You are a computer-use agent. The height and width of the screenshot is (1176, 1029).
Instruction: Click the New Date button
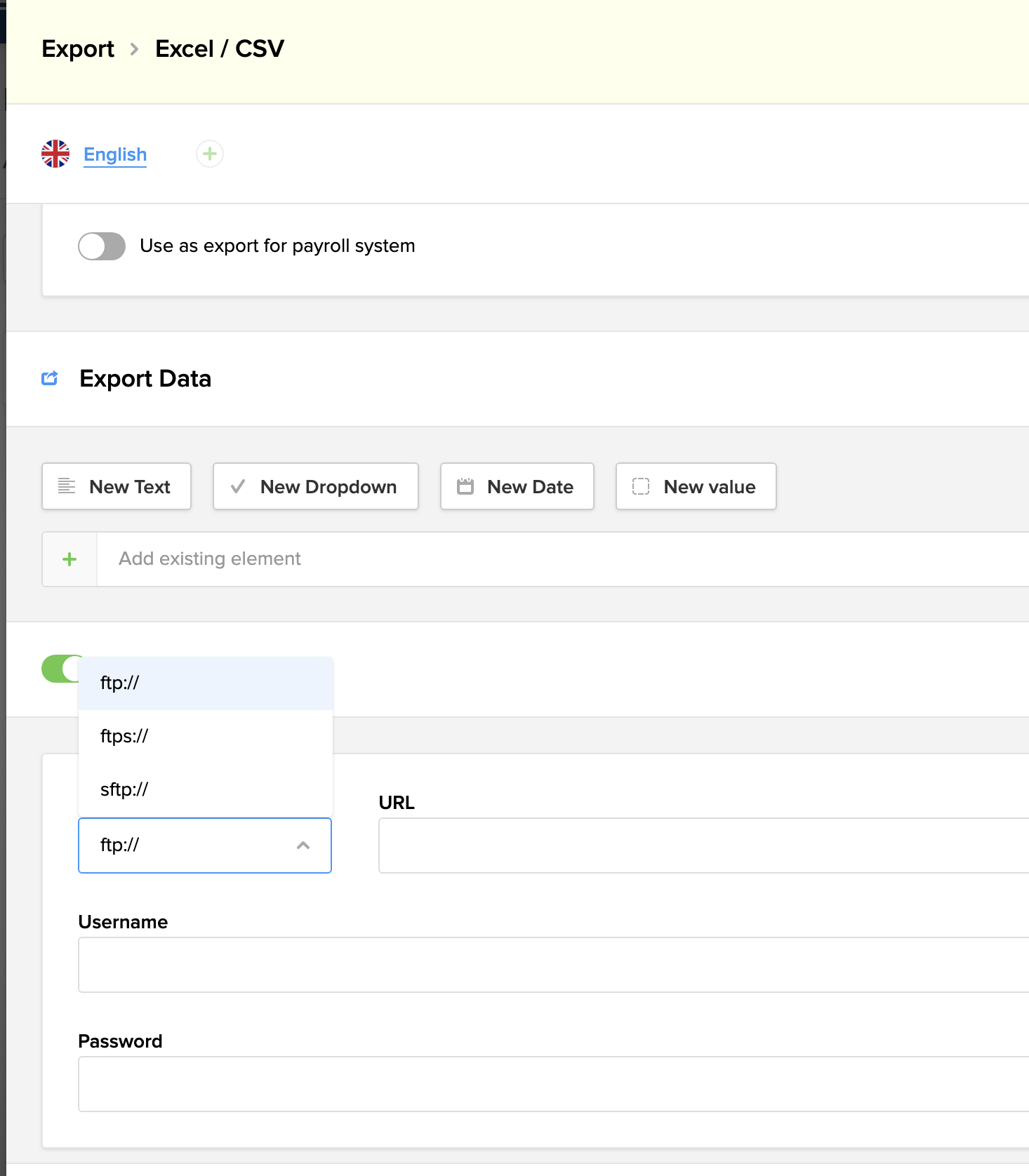tap(517, 486)
